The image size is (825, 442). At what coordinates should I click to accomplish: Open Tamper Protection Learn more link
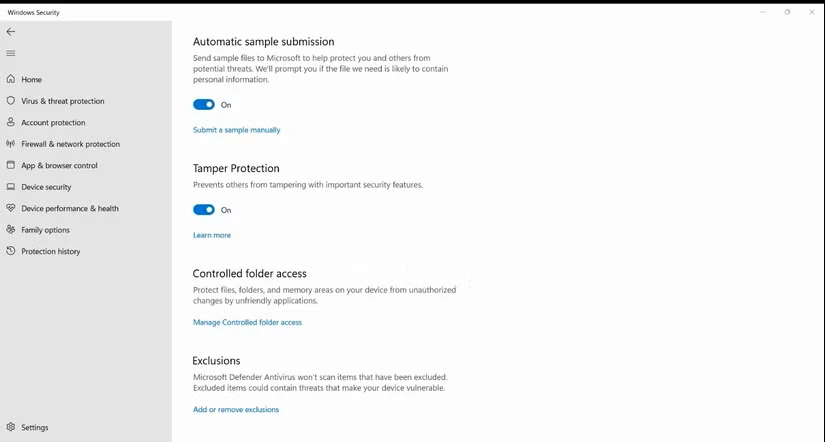pos(212,235)
